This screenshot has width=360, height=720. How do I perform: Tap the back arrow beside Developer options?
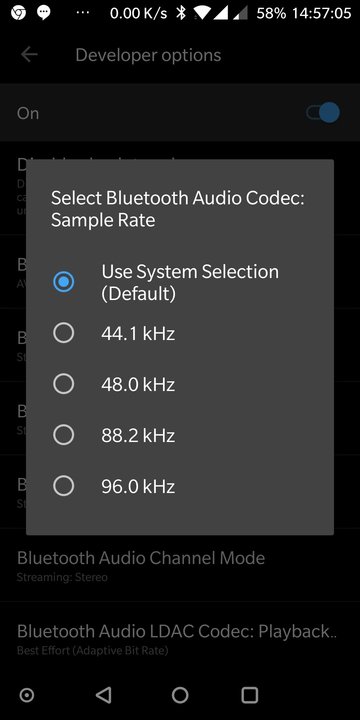(x=29, y=55)
